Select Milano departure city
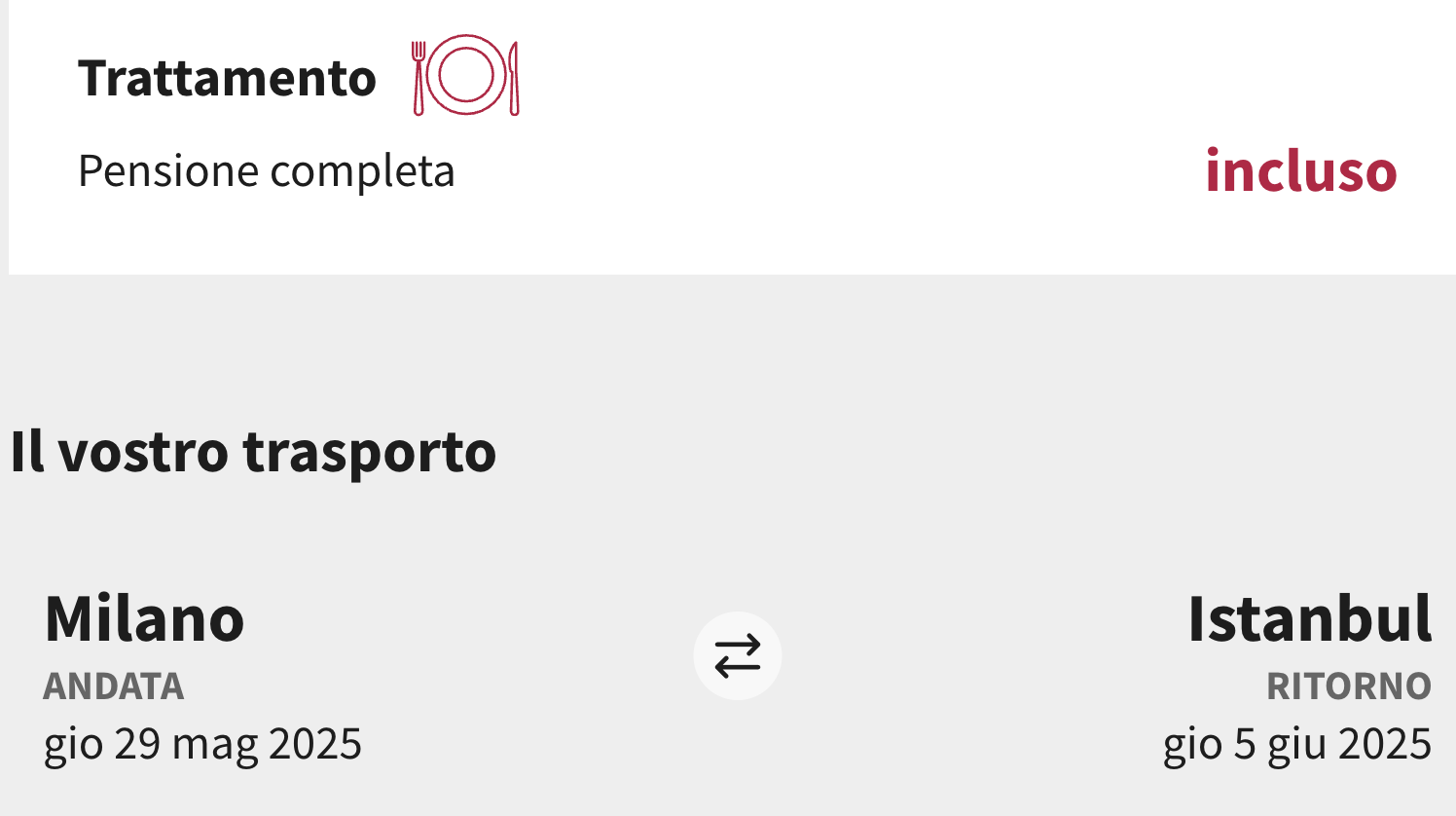Screen dimensions: 1456x816 tap(144, 618)
